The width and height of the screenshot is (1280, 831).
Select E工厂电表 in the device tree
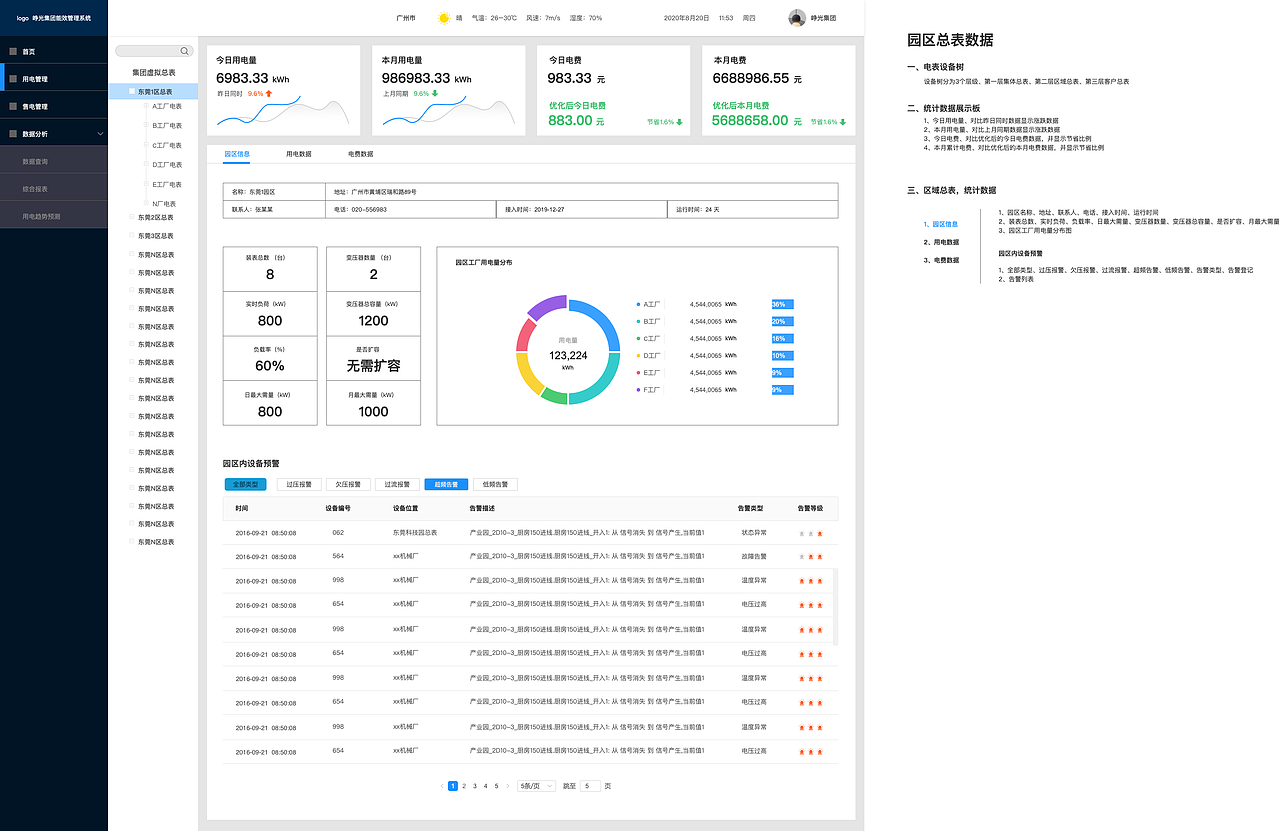coord(167,184)
